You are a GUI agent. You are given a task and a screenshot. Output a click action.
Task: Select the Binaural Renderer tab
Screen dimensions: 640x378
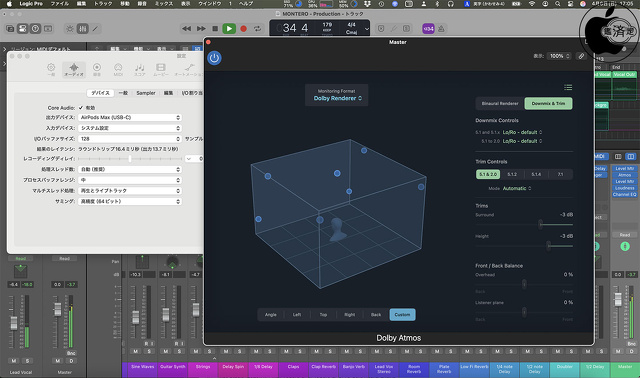pyautogui.click(x=500, y=104)
